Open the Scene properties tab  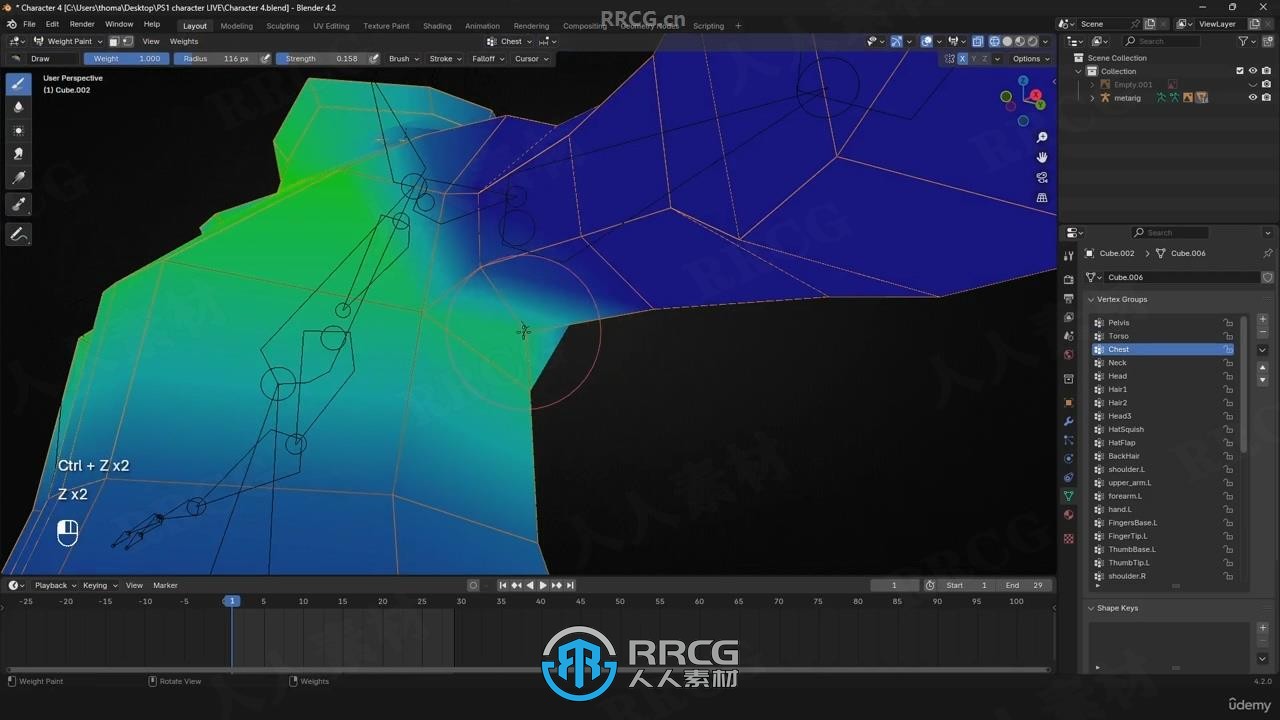1068,336
